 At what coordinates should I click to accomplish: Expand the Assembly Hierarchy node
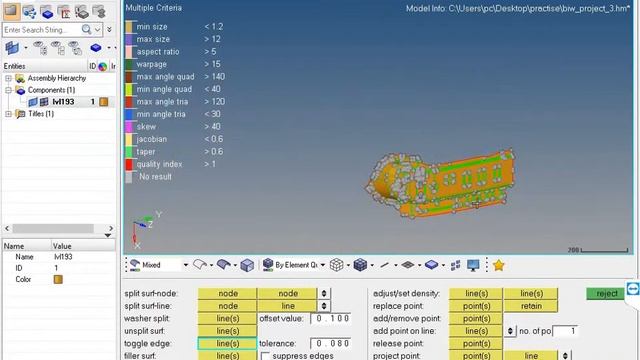[x=8, y=78]
